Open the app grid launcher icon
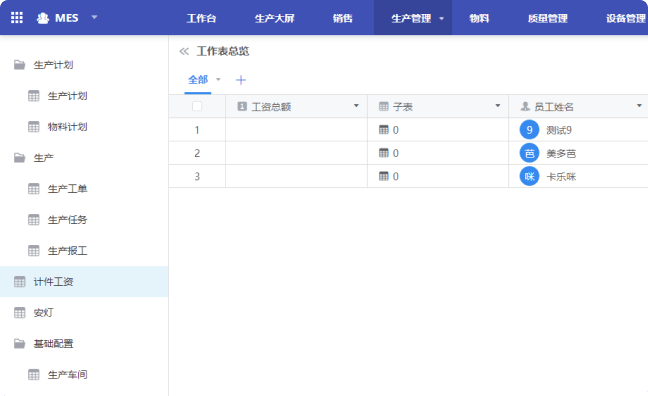Screen dimensions: 648x396 coord(17,18)
